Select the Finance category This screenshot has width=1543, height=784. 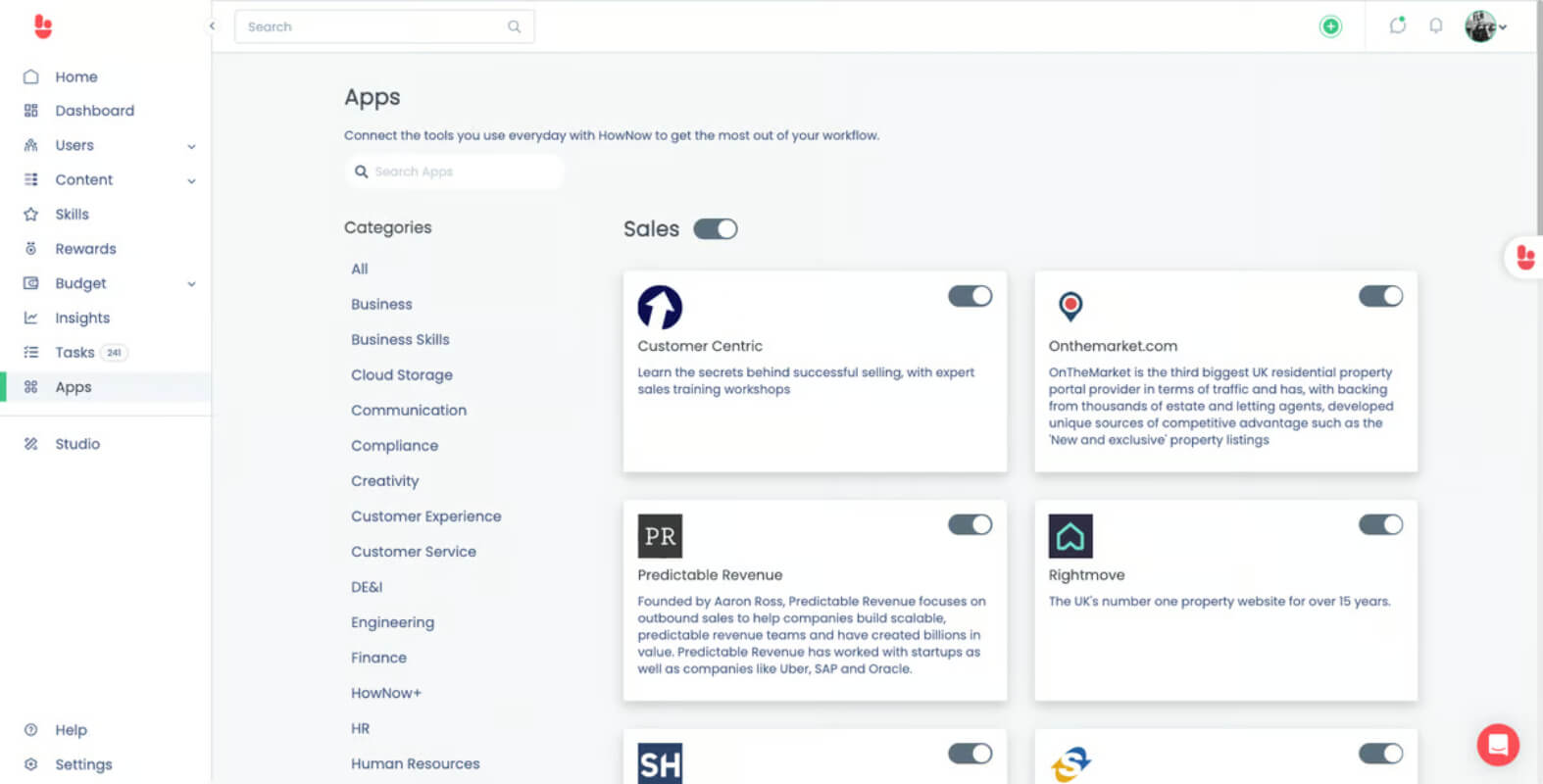378,658
